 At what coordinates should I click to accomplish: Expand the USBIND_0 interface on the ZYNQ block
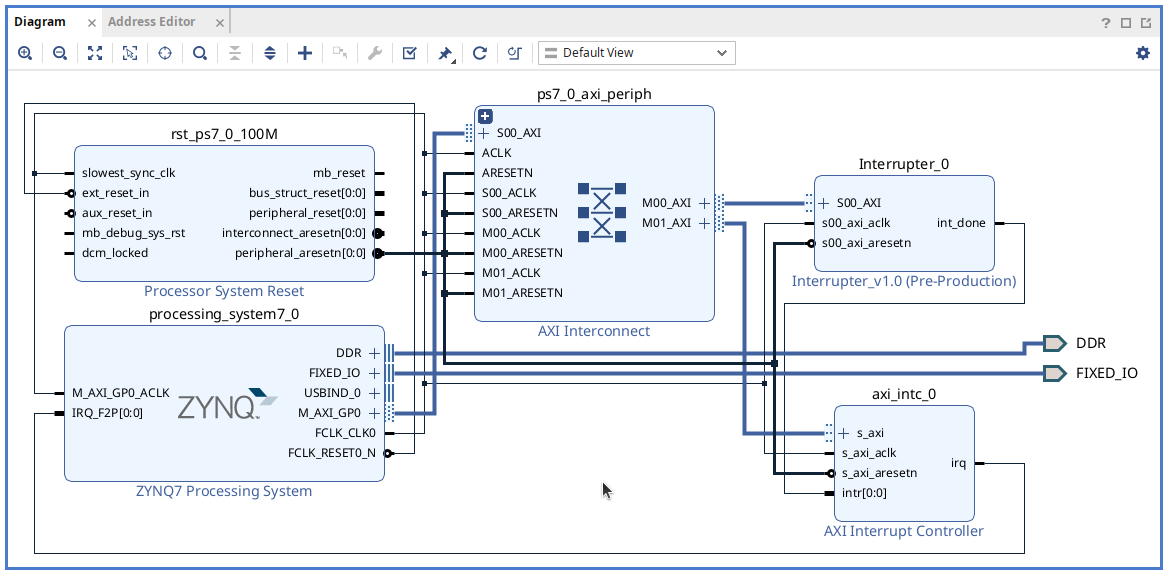[x=374, y=393]
